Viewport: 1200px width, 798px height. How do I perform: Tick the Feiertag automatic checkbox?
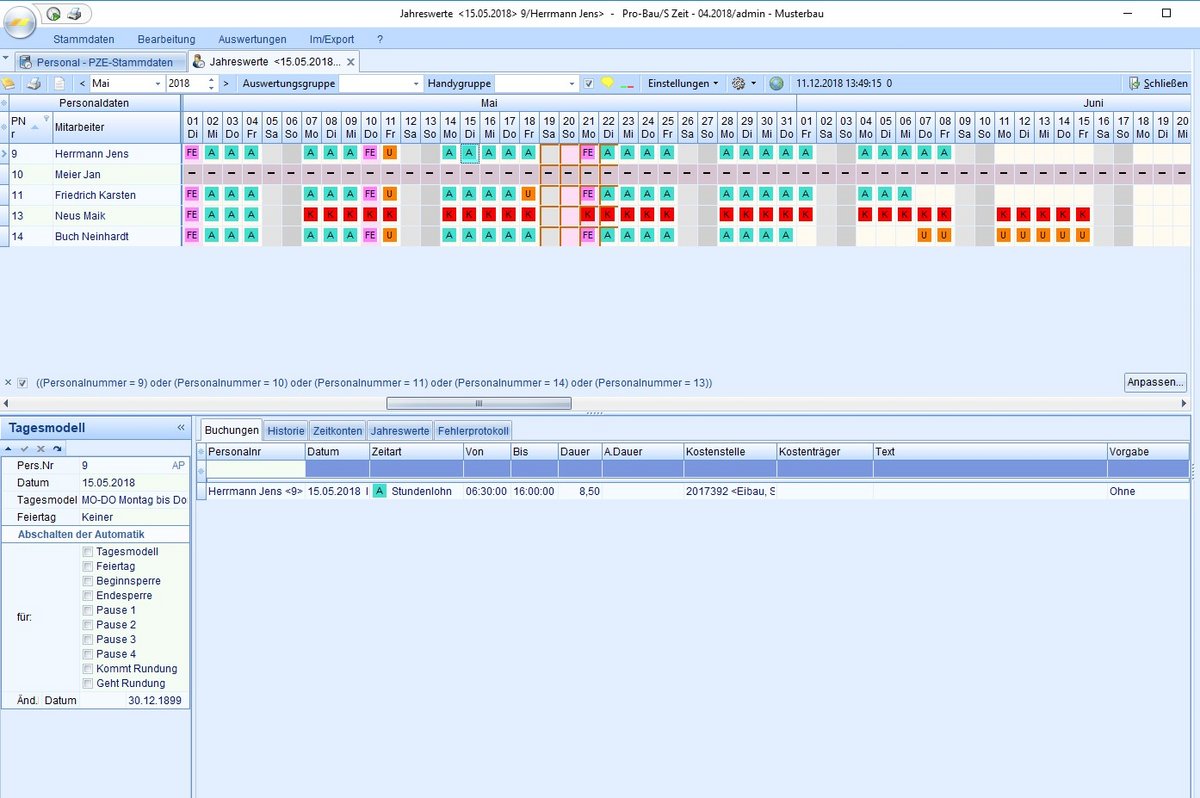click(89, 566)
